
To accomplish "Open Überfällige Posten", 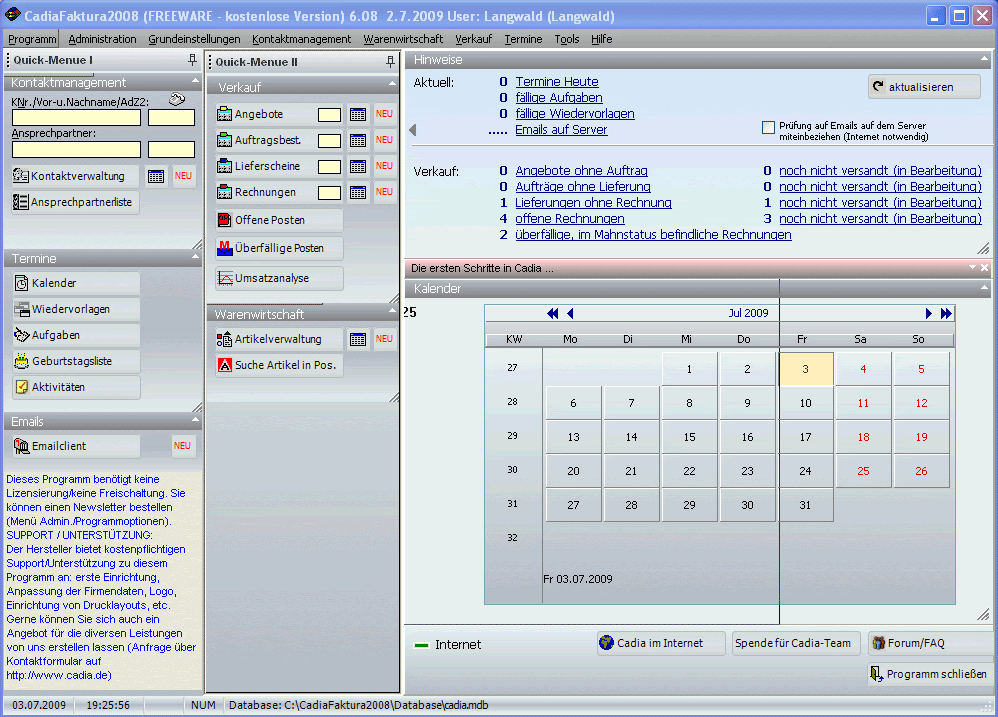I will tap(279, 248).
